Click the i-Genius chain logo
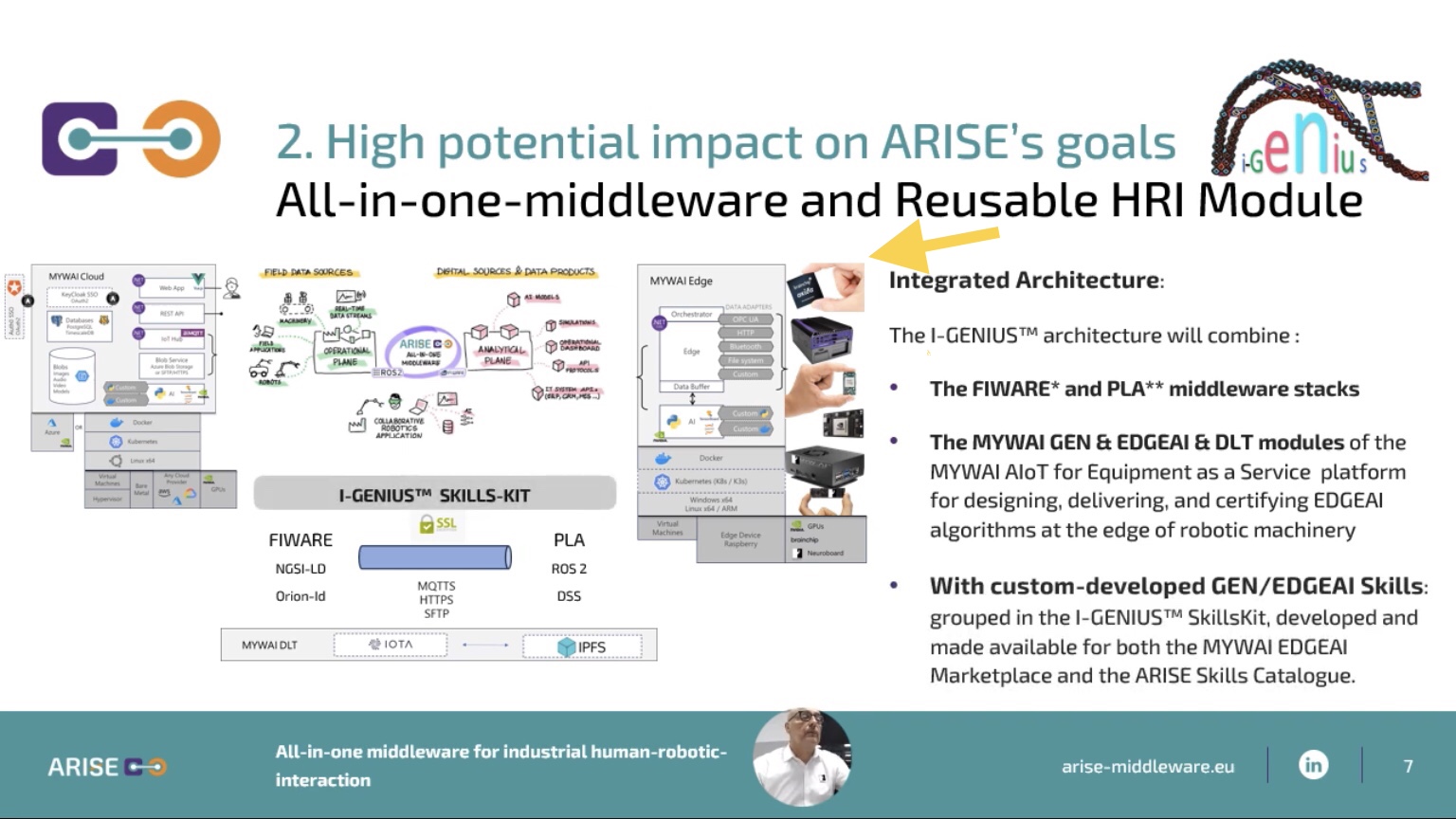Image resolution: width=1456 pixels, height=819 pixels. (1318, 121)
